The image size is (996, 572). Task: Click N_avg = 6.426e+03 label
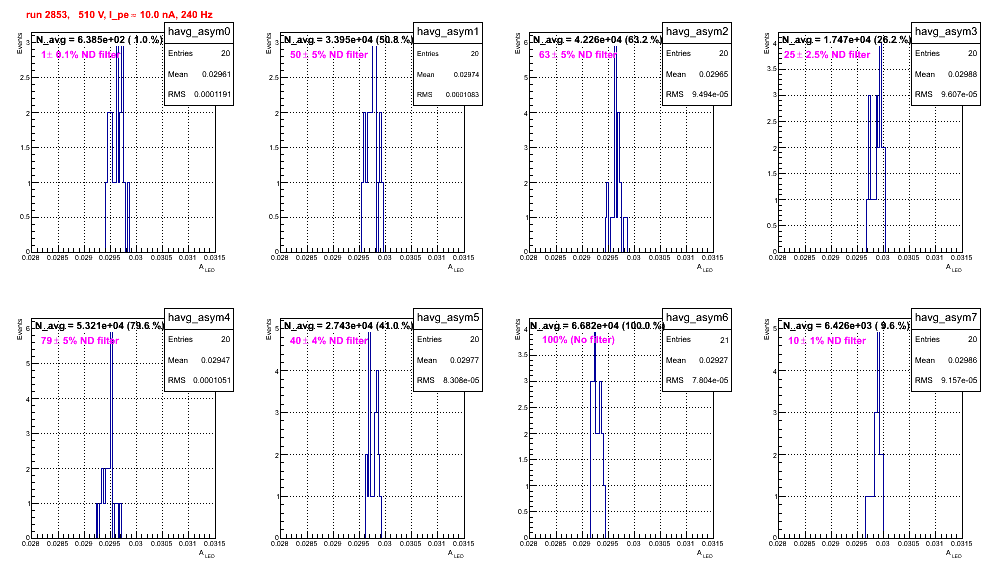846,326
